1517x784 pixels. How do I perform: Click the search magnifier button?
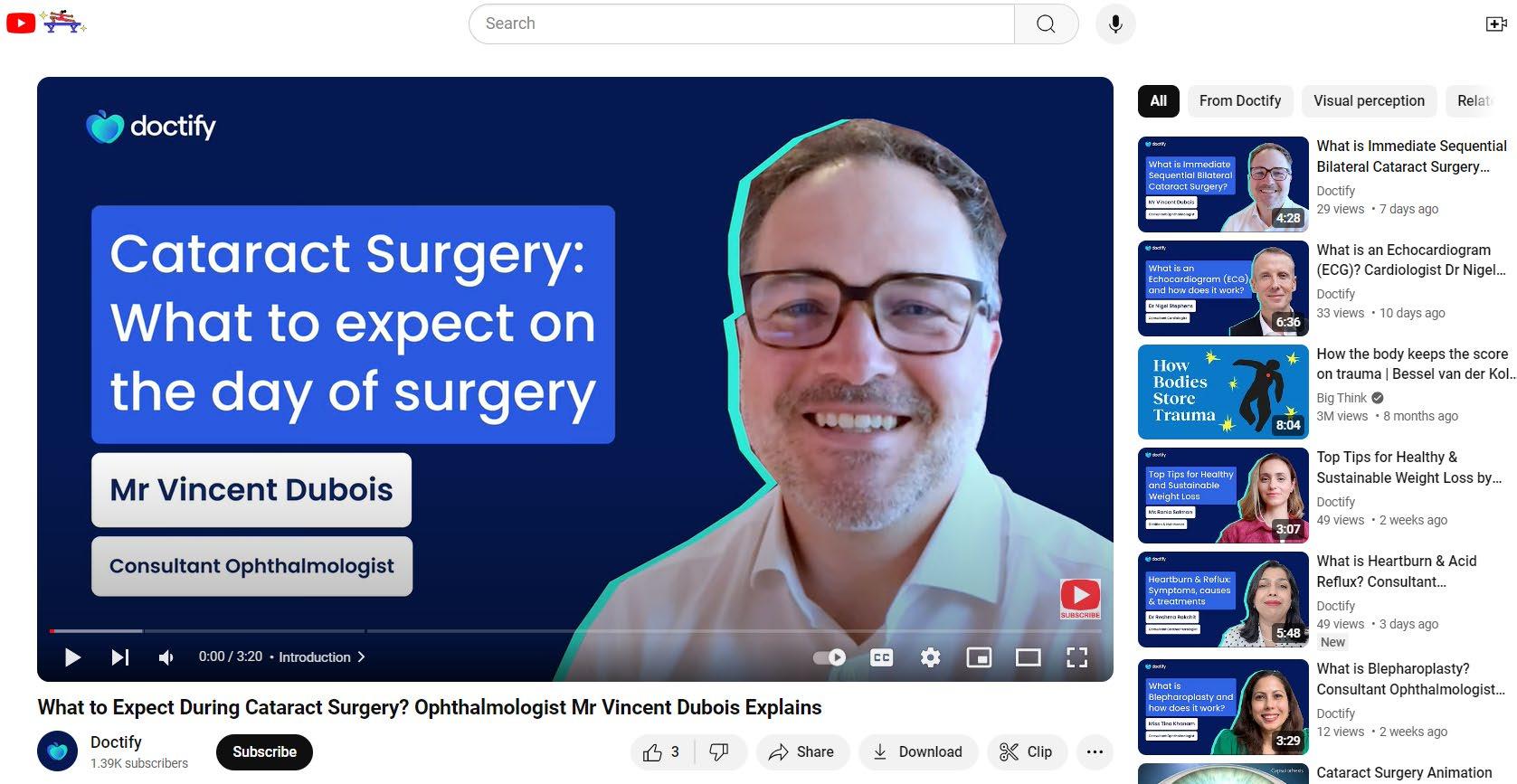pos(1046,24)
